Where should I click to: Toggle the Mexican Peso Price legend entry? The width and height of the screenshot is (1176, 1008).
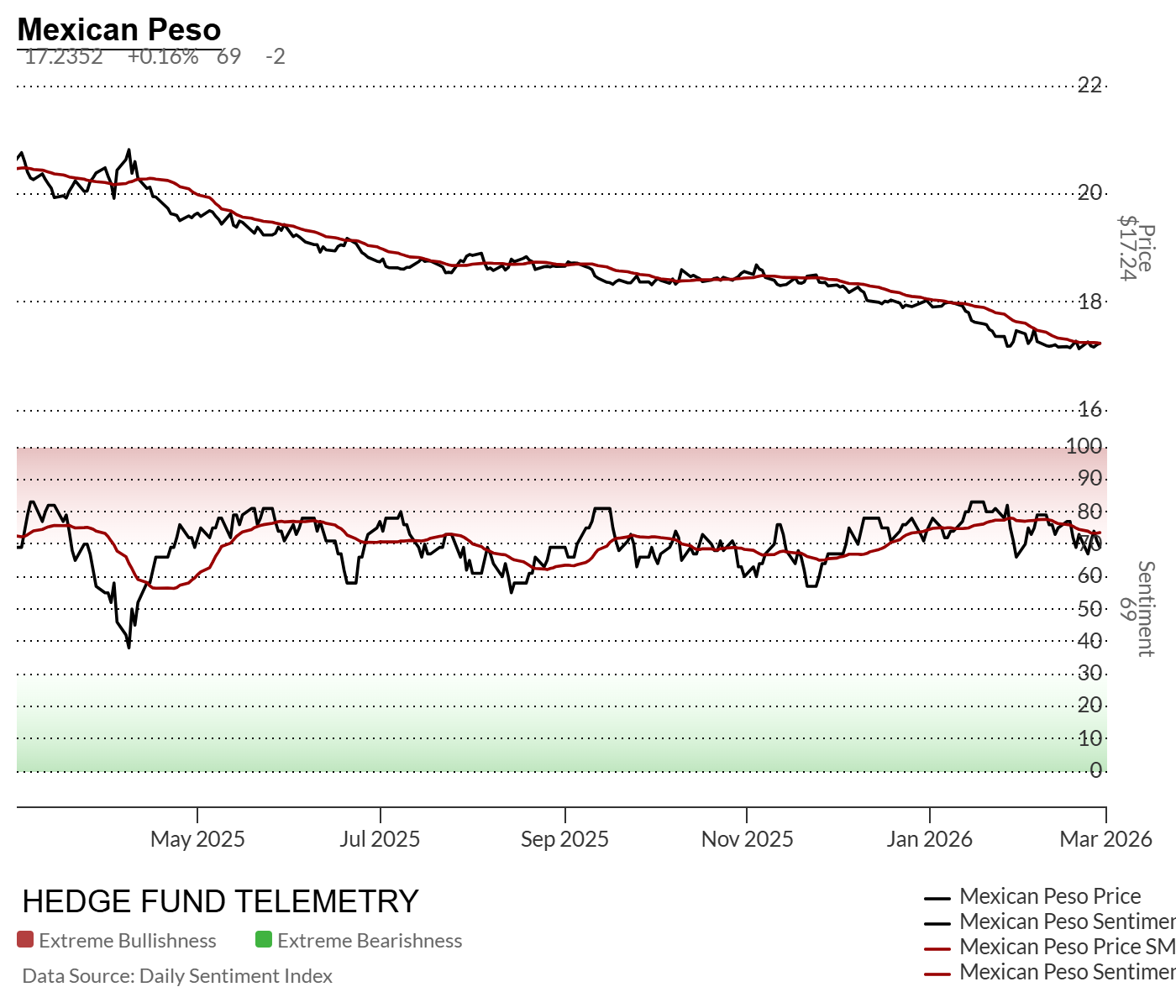coord(1049,896)
